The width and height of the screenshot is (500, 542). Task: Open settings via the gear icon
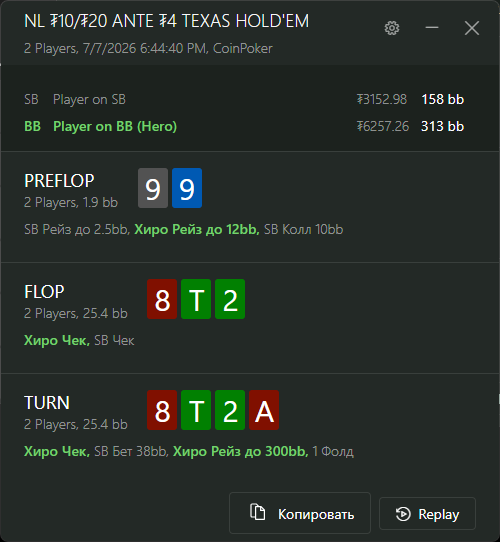click(392, 28)
